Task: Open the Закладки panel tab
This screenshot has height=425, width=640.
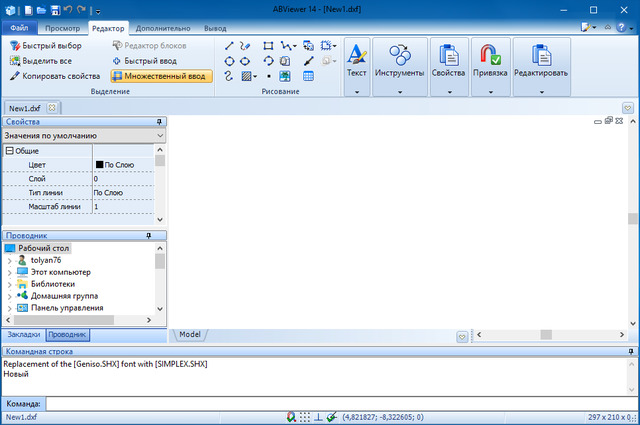Action: coord(24,334)
